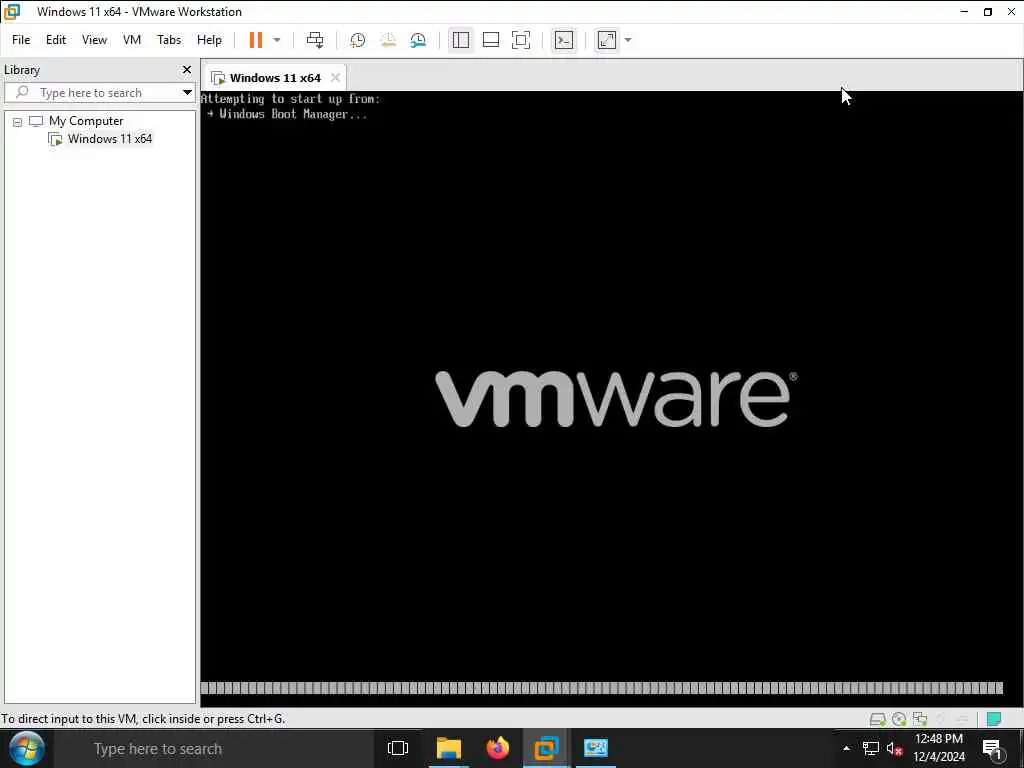Select My Computer in the library
Image resolution: width=1024 pixels, height=768 pixels.
tap(86, 121)
